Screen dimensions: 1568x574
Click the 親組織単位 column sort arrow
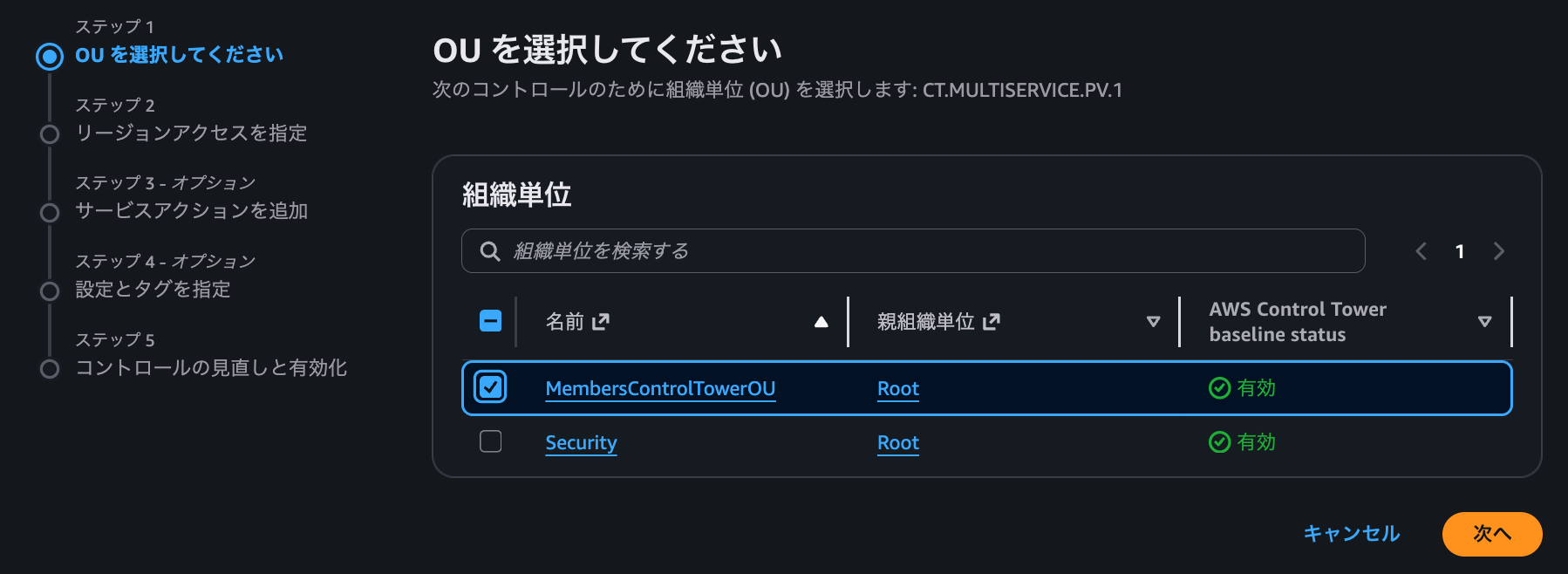[x=1153, y=322]
